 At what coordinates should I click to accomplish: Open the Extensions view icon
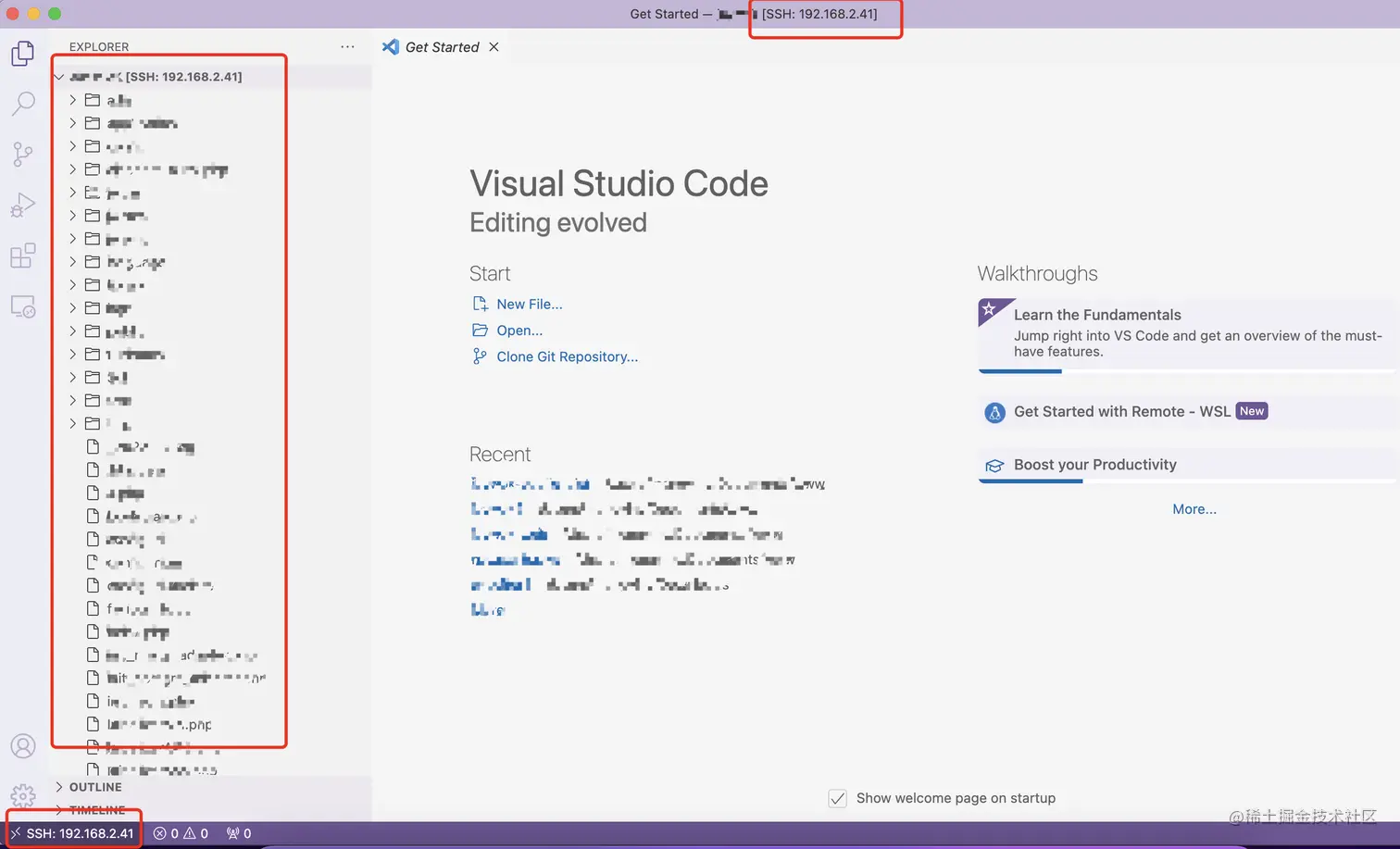[x=23, y=256]
